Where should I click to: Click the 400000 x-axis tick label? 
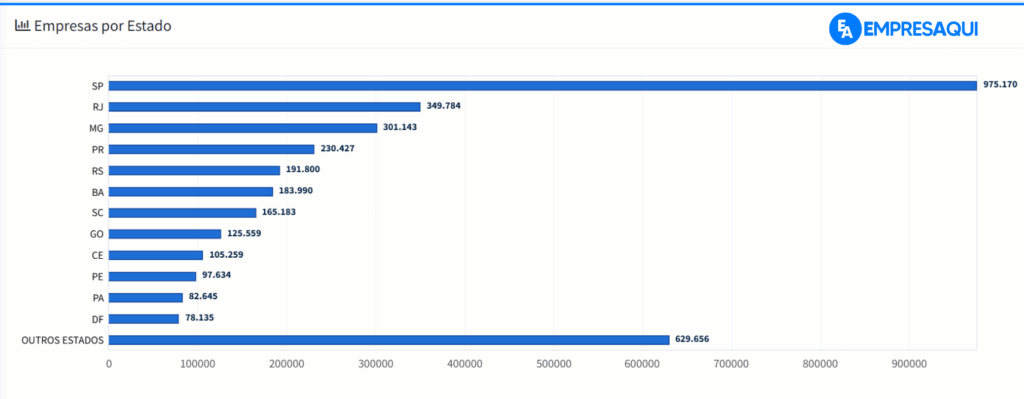point(464,364)
